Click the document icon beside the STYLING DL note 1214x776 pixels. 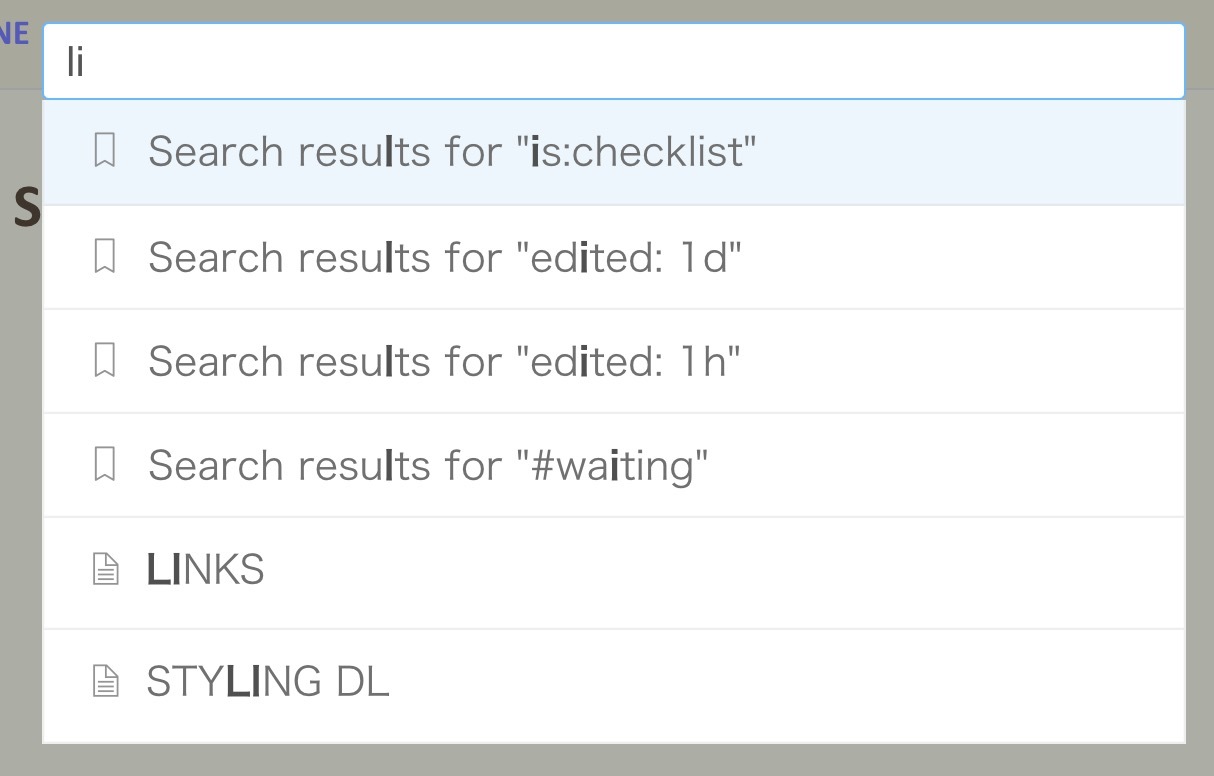[x=105, y=680]
